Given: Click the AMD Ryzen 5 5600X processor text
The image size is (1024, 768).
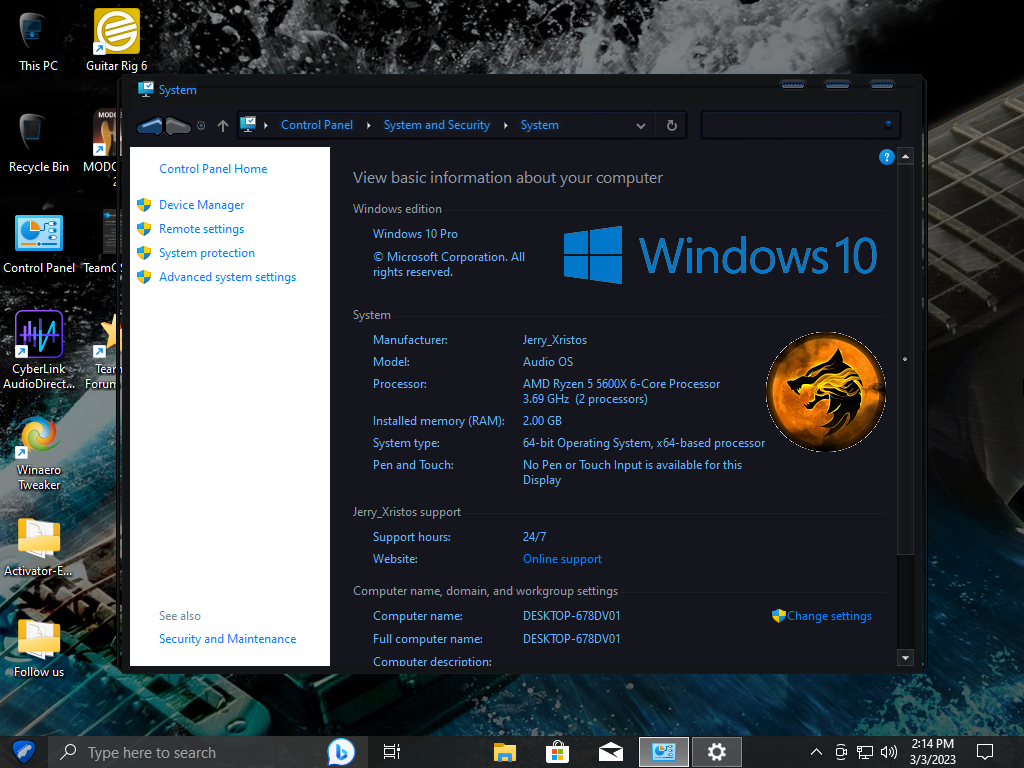Looking at the screenshot, I should pos(621,391).
